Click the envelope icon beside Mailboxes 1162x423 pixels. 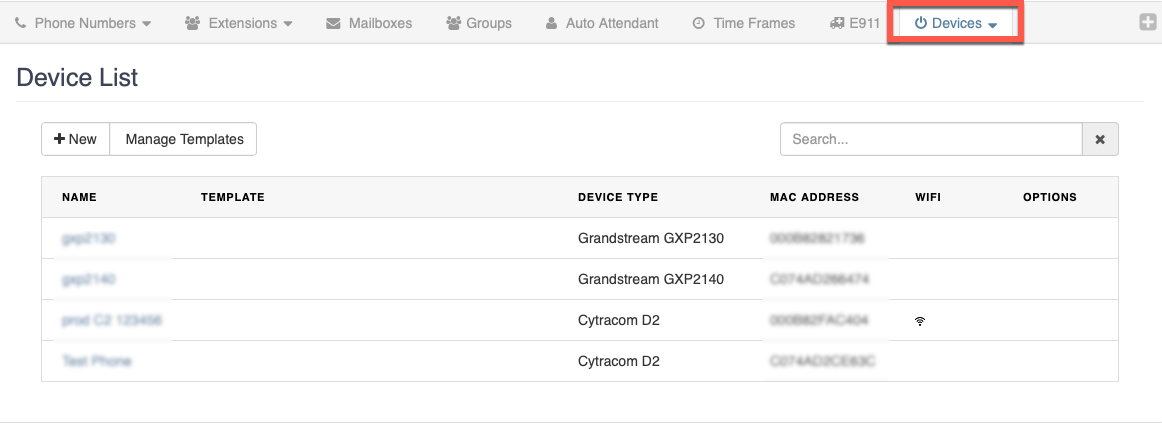click(333, 23)
